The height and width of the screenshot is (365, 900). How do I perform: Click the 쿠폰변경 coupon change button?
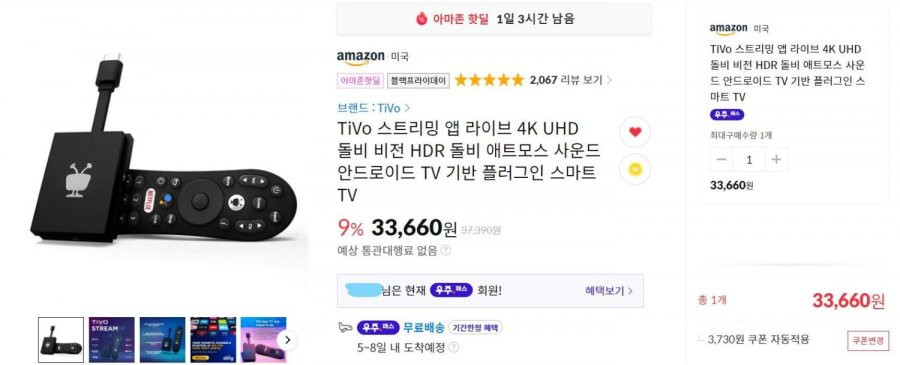coord(867,340)
